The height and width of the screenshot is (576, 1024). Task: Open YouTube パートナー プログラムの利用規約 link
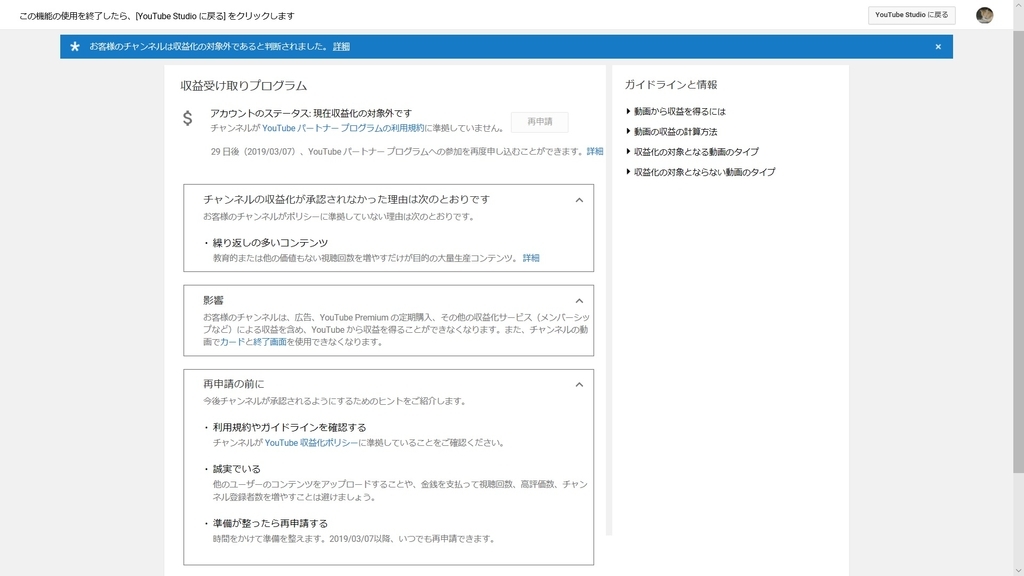tap(343, 128)
